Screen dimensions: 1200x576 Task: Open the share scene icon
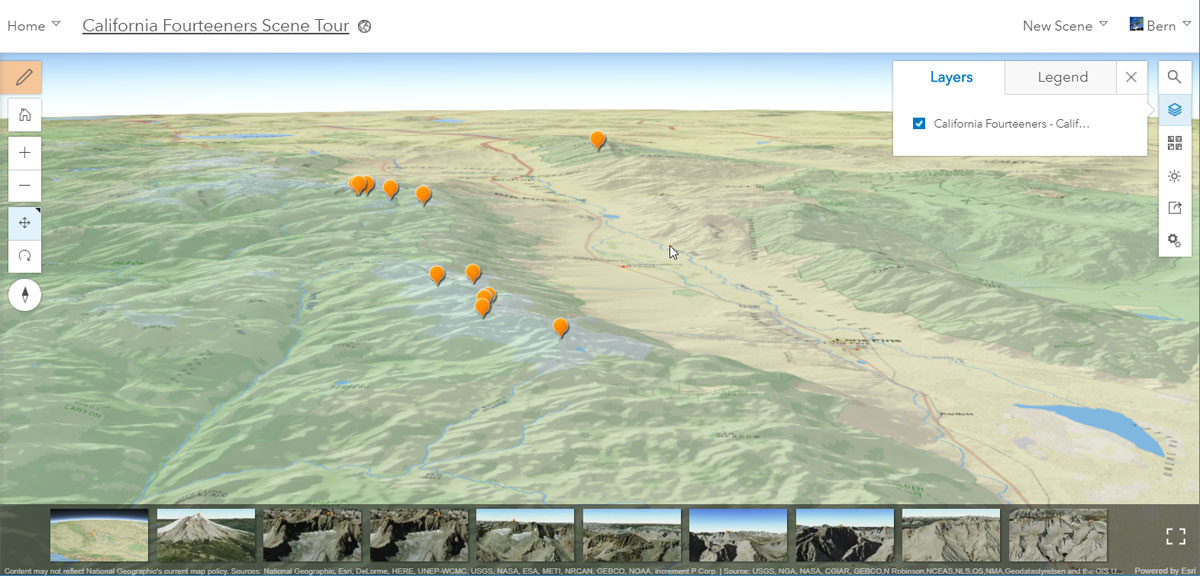[x=1175, y=208]
